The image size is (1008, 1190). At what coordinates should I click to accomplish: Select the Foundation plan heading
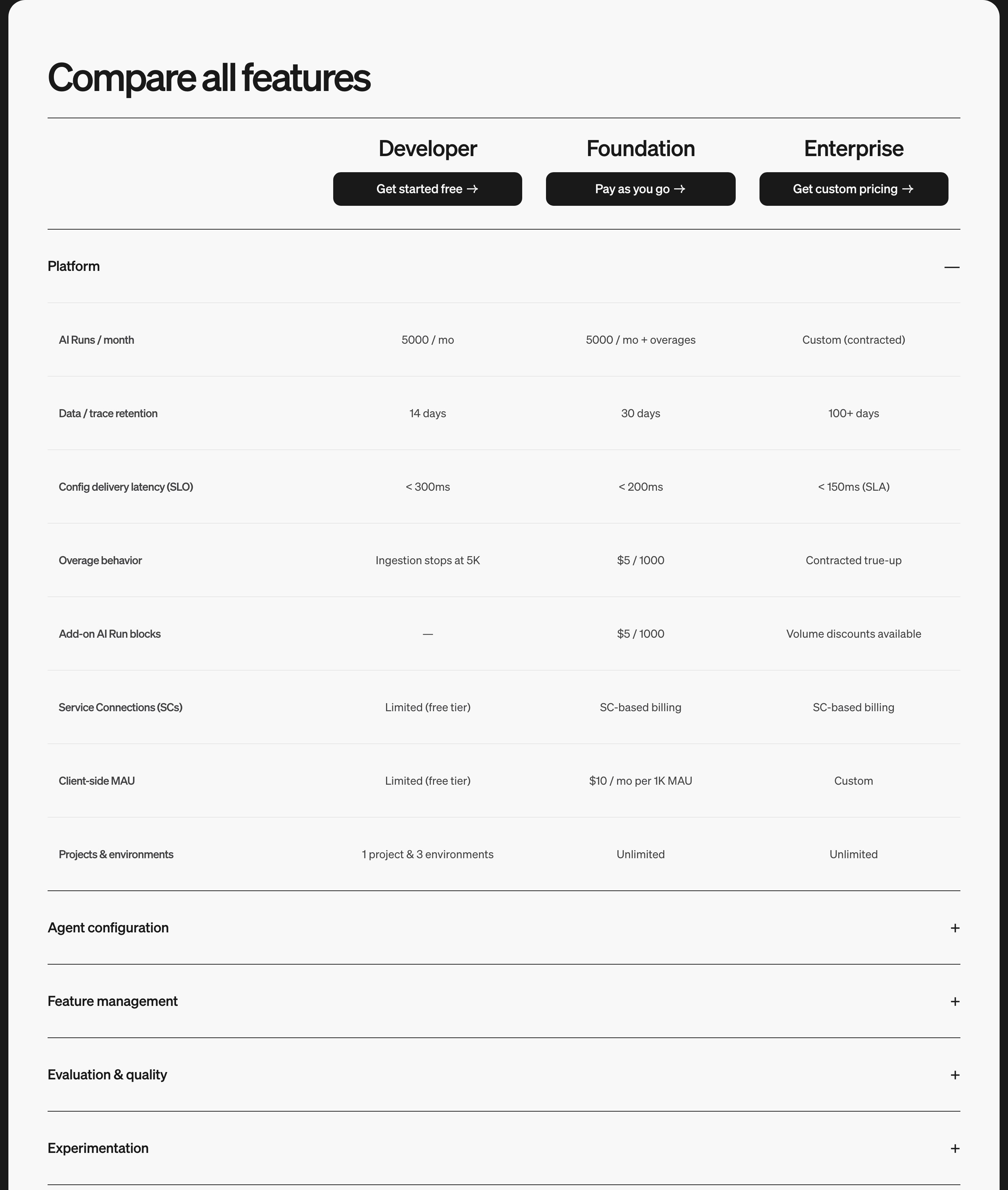[x=640, y=148]
